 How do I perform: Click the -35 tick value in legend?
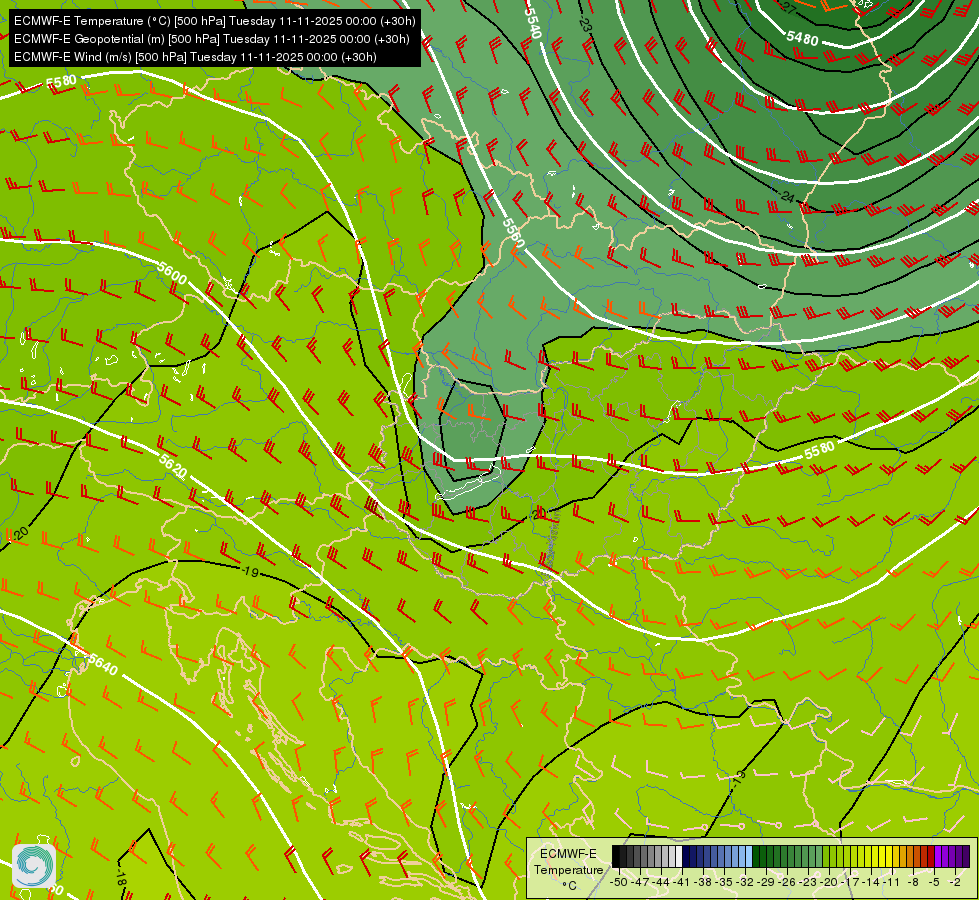tap(724, 883)
